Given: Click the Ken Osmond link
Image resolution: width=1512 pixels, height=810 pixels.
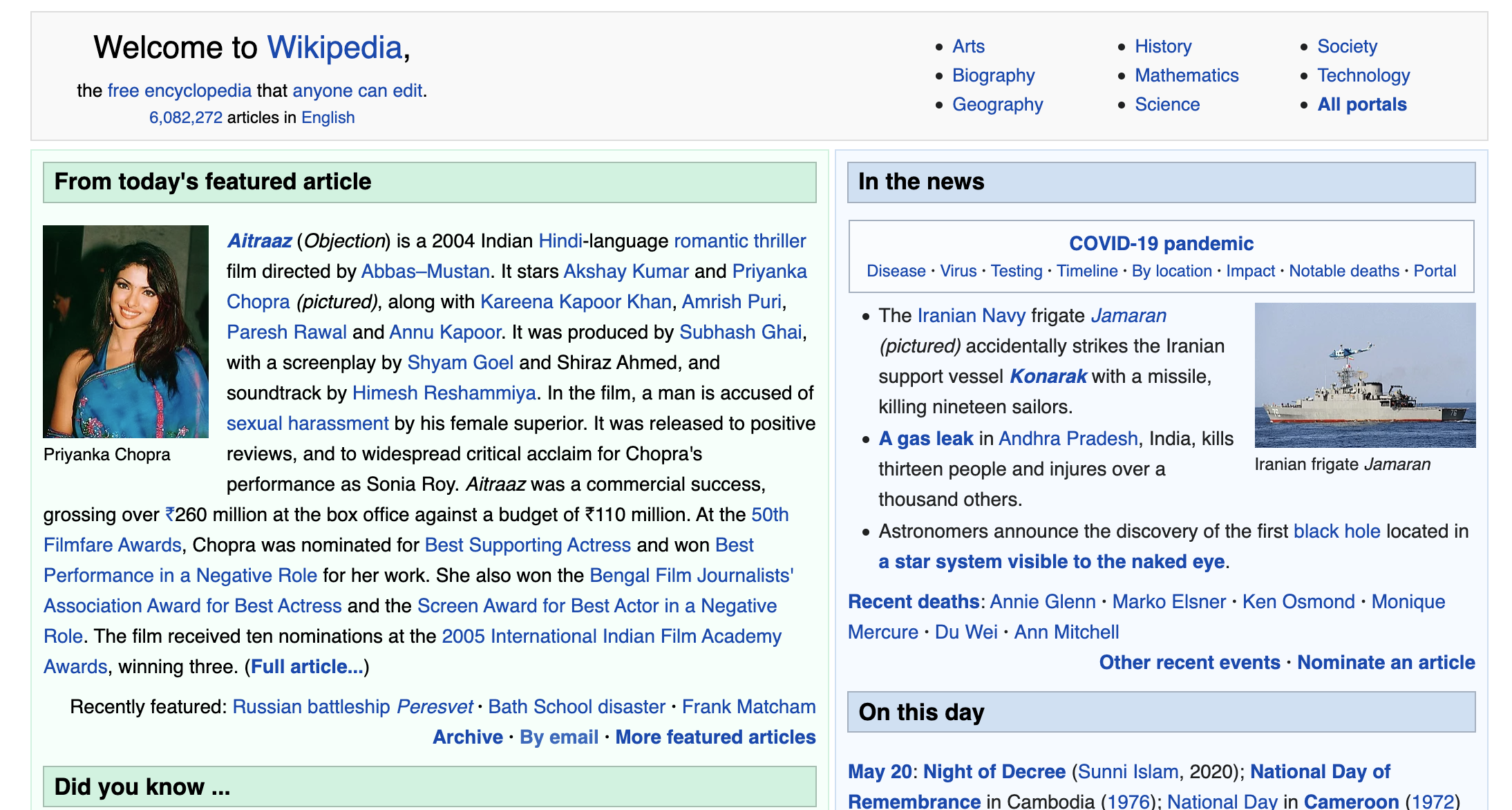Looking at the screenshot, I should point(1298,602).
